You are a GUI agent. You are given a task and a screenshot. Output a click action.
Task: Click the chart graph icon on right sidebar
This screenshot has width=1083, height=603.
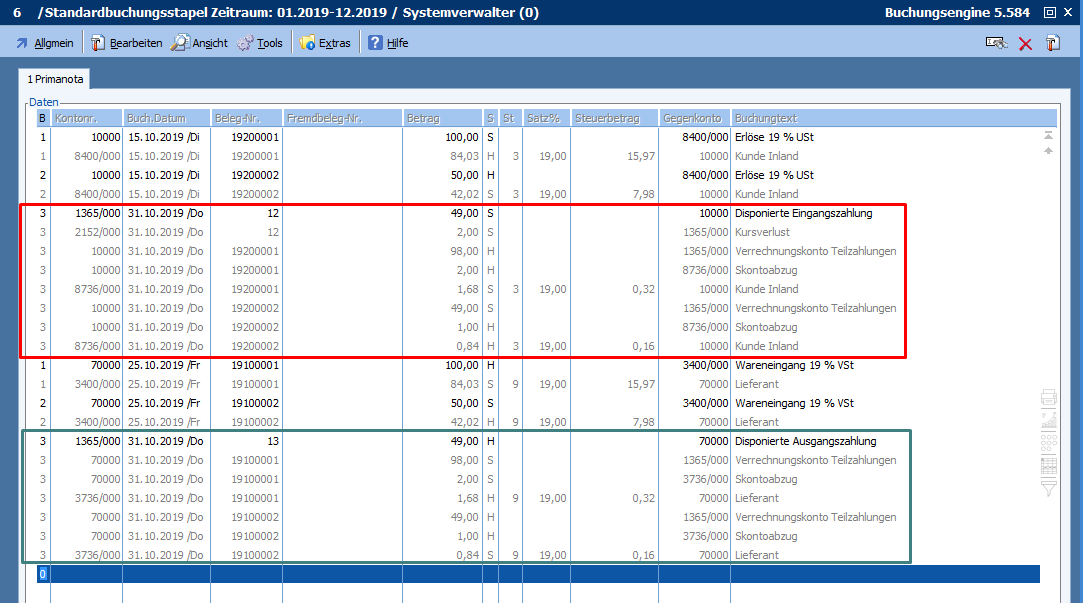pos(1049,419)
